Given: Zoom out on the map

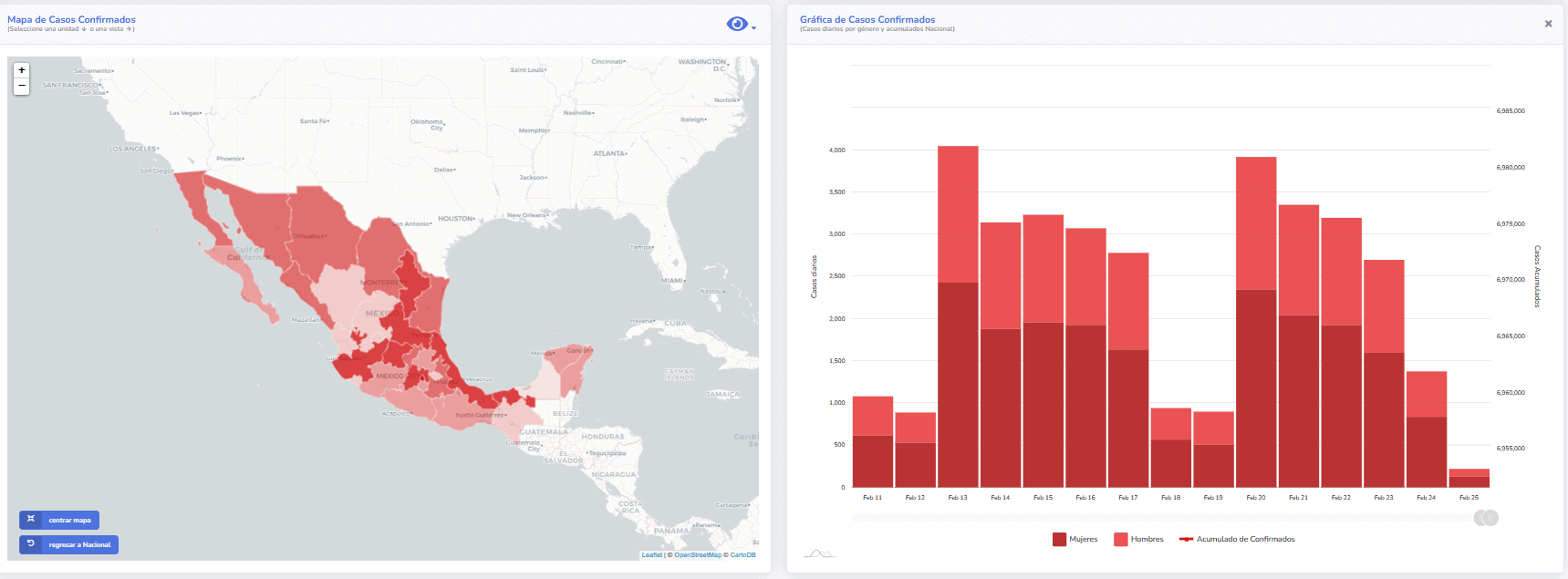Looking at the screenshot, I should coord(22,87).
